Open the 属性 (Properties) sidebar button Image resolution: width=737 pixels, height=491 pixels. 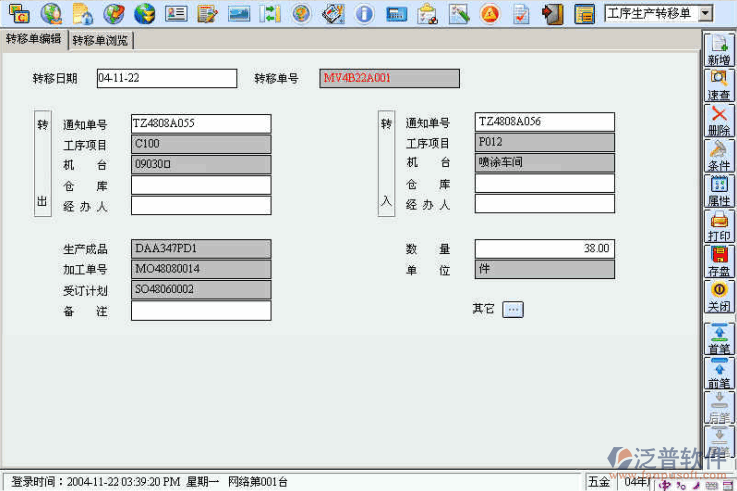[718, 190]
